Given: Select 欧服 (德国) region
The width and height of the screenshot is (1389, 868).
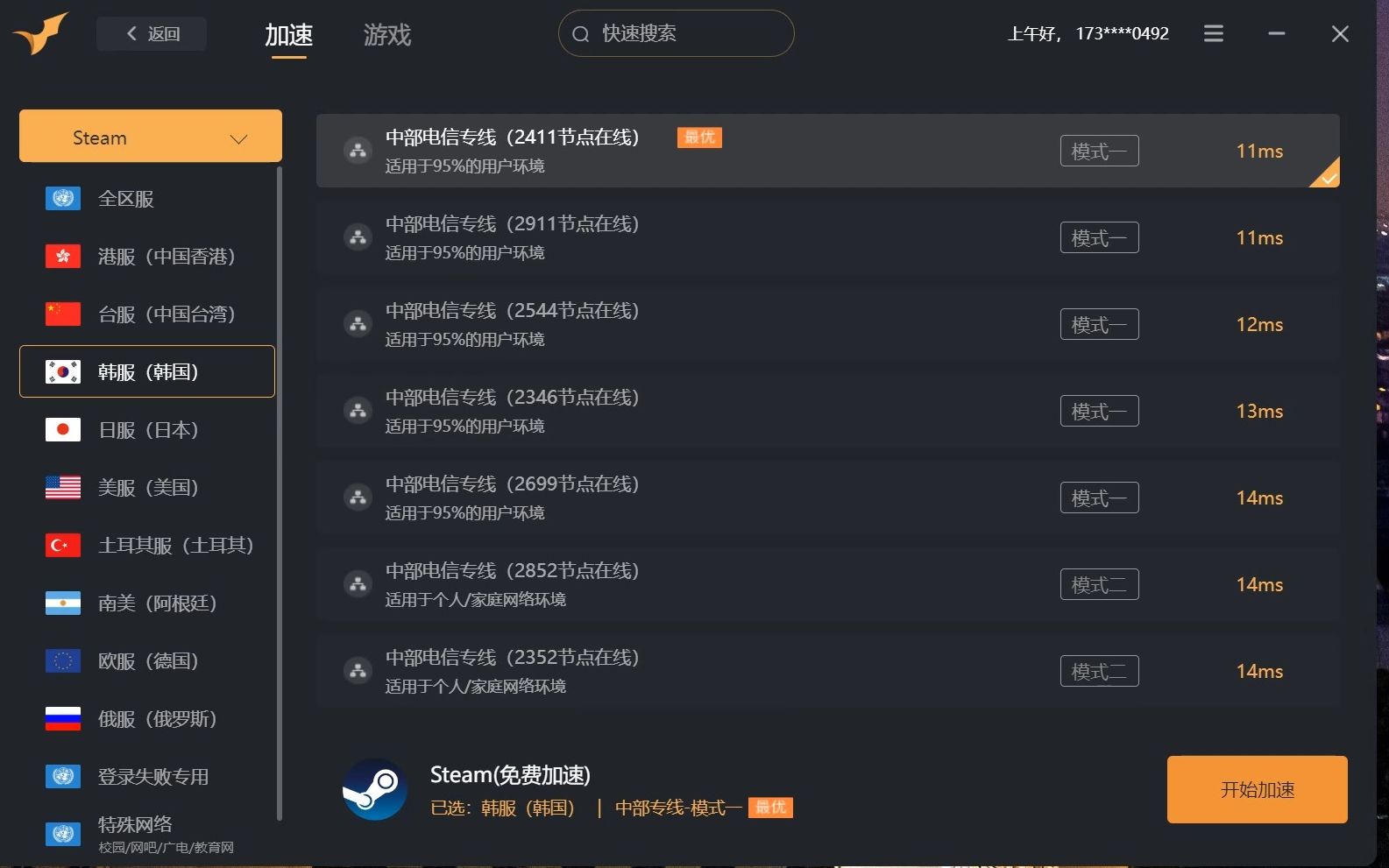Looking at the screenshot, I should pos(147,660).
